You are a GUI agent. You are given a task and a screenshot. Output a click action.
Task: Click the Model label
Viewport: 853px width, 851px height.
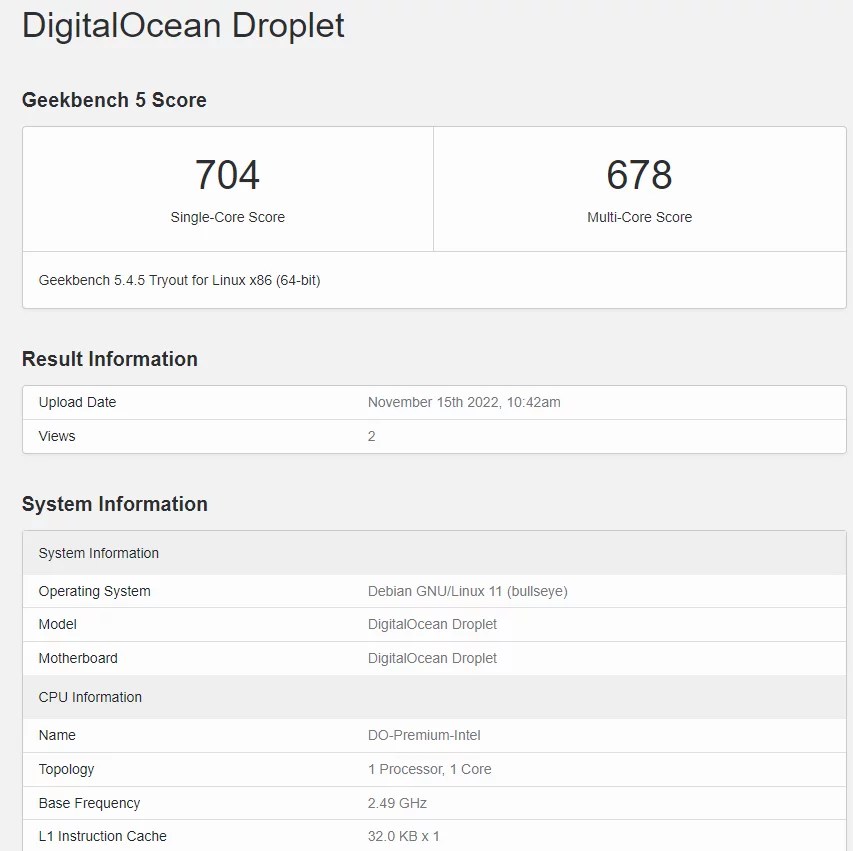coord(58,624)
